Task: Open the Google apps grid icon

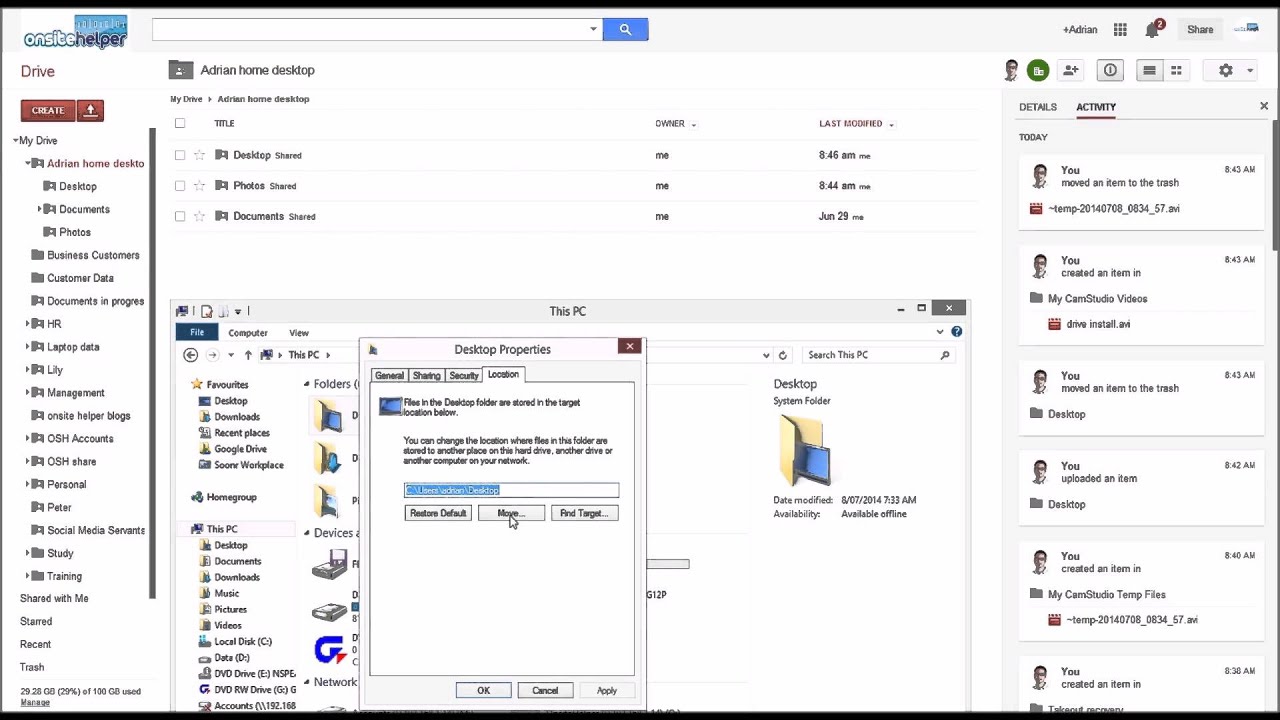Action: coord(1120,30)
